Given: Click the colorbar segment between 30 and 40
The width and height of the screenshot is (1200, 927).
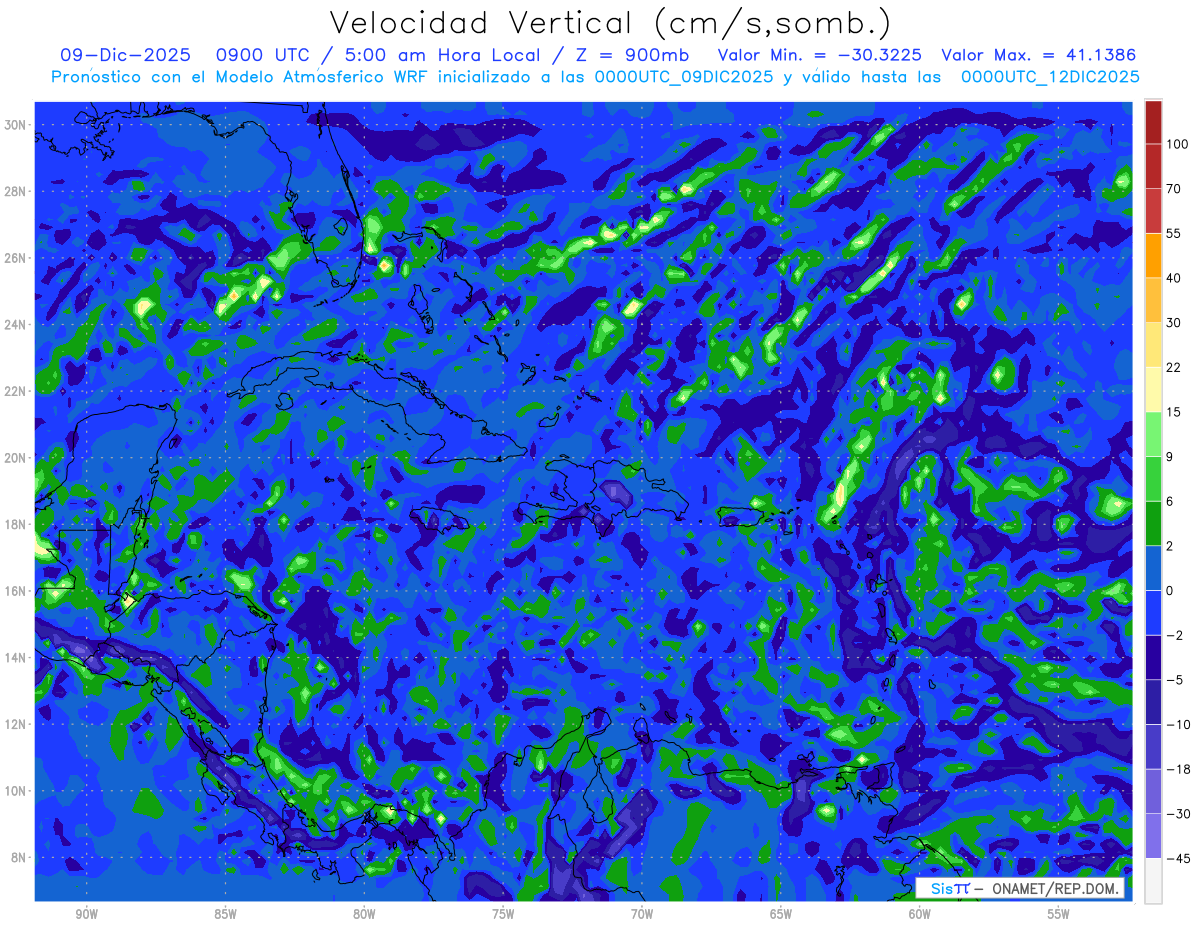Looking at the screenshot, I should click(x=1153, y=300).
